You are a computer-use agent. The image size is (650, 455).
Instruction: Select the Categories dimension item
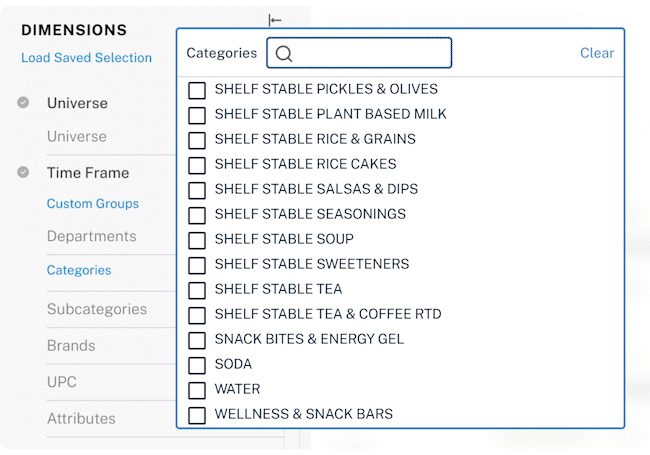point(79,270)
